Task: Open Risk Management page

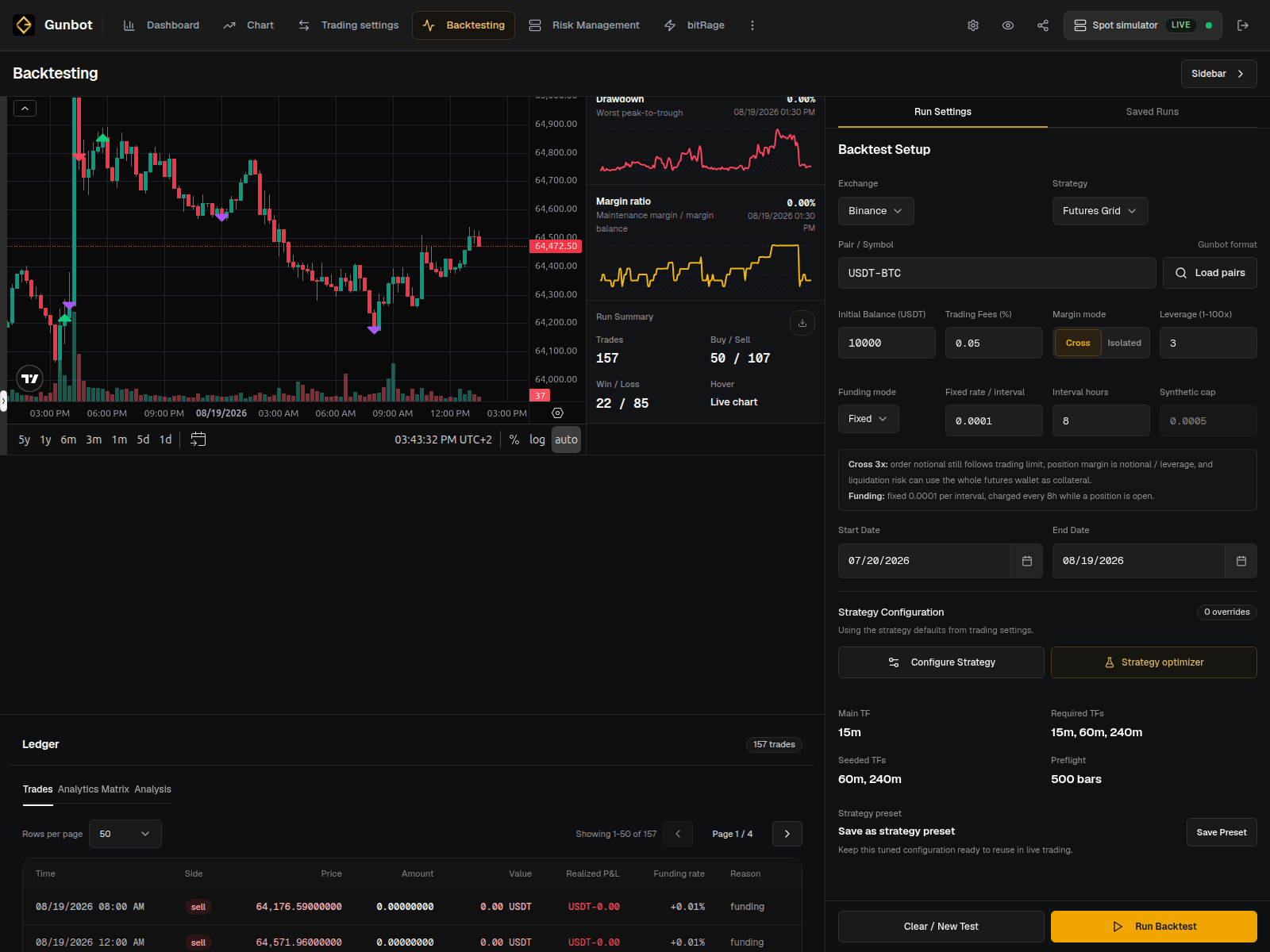Action: [584, 25]
